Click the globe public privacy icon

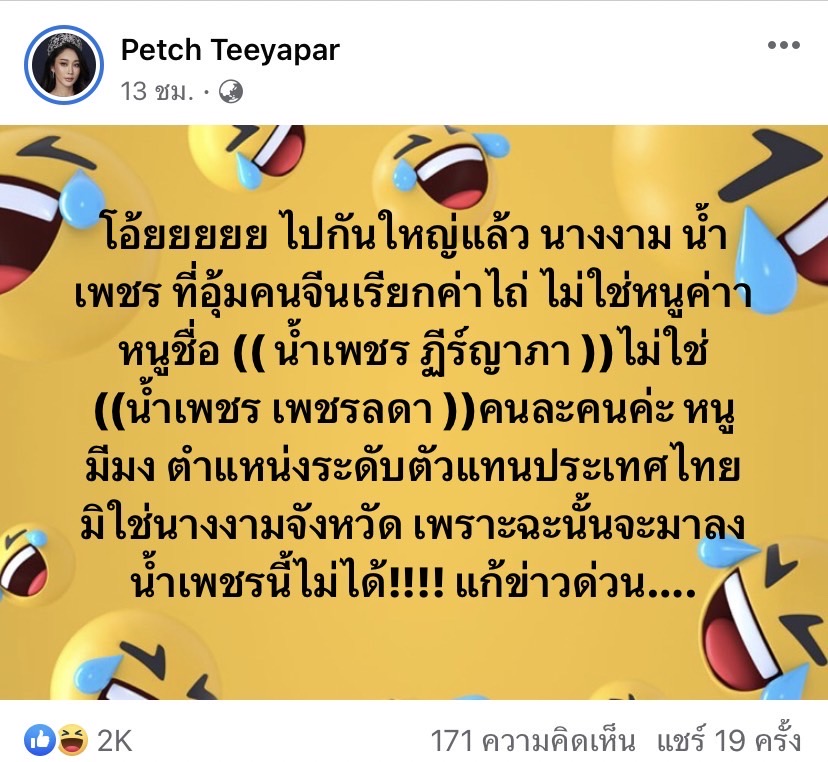[231, 91]
